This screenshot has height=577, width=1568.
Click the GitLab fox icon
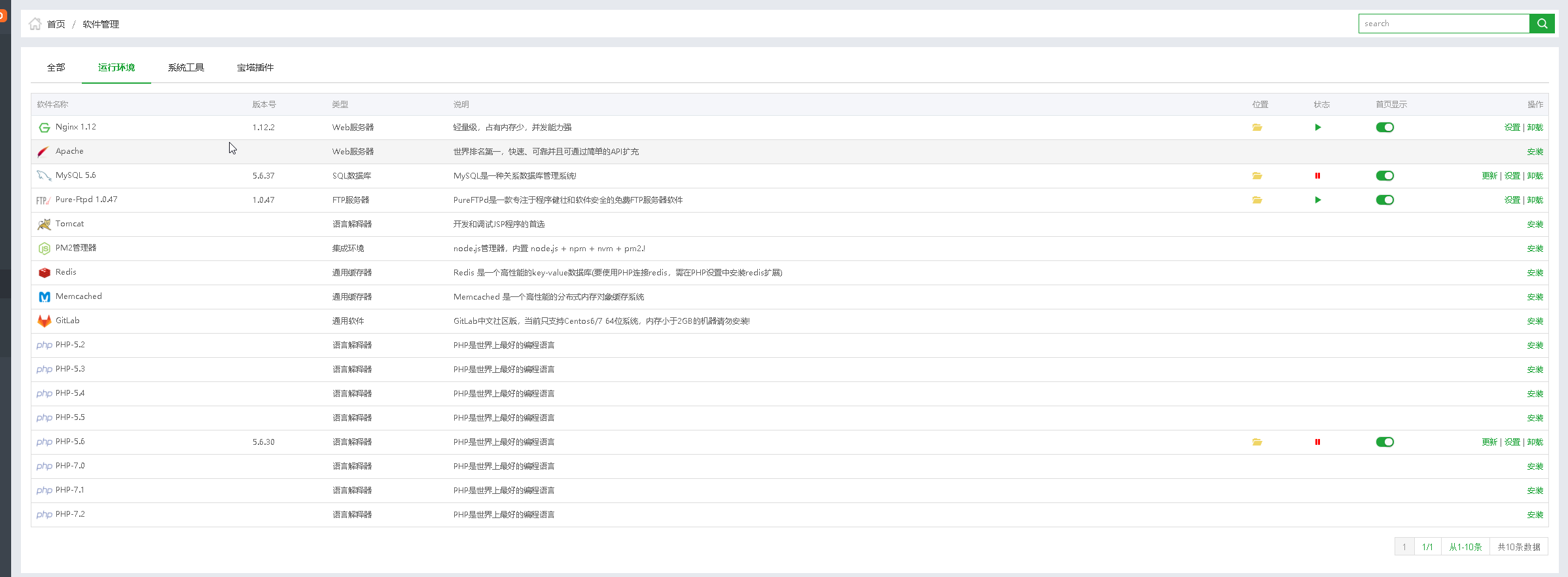click(x=44, y=321)
